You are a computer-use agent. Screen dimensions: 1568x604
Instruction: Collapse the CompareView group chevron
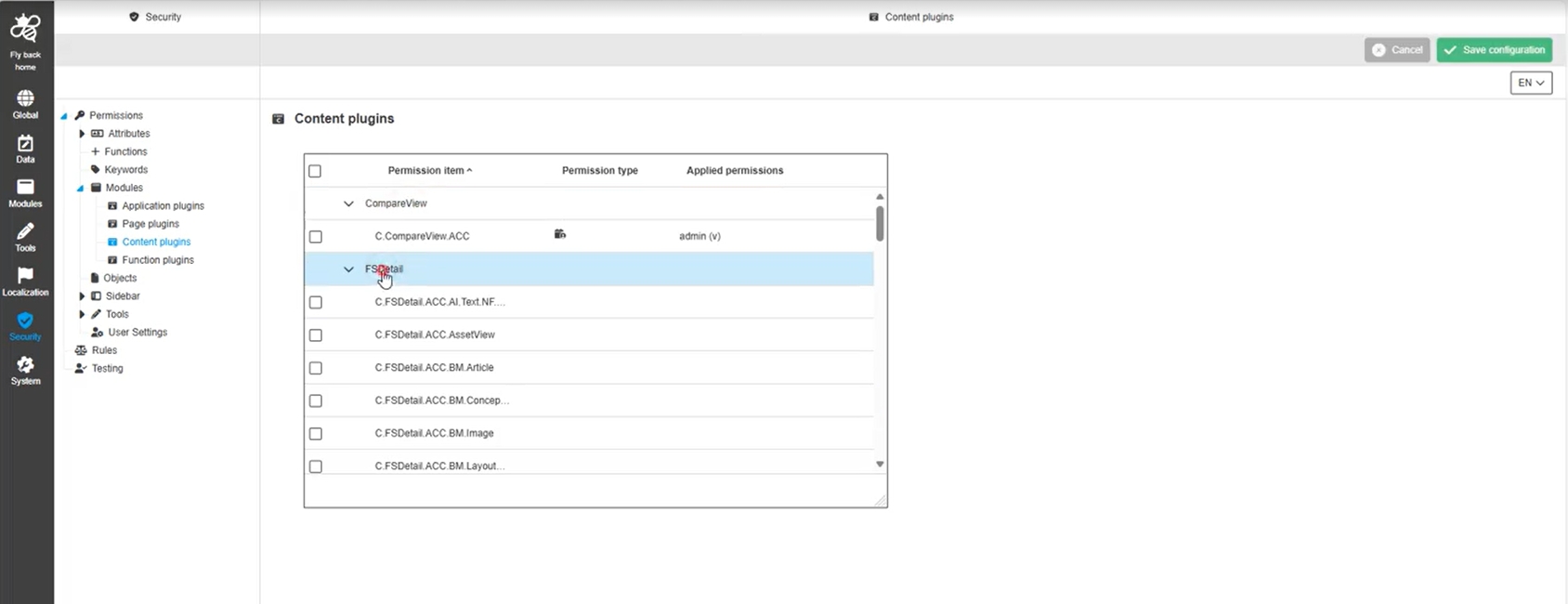click(348, 204)
